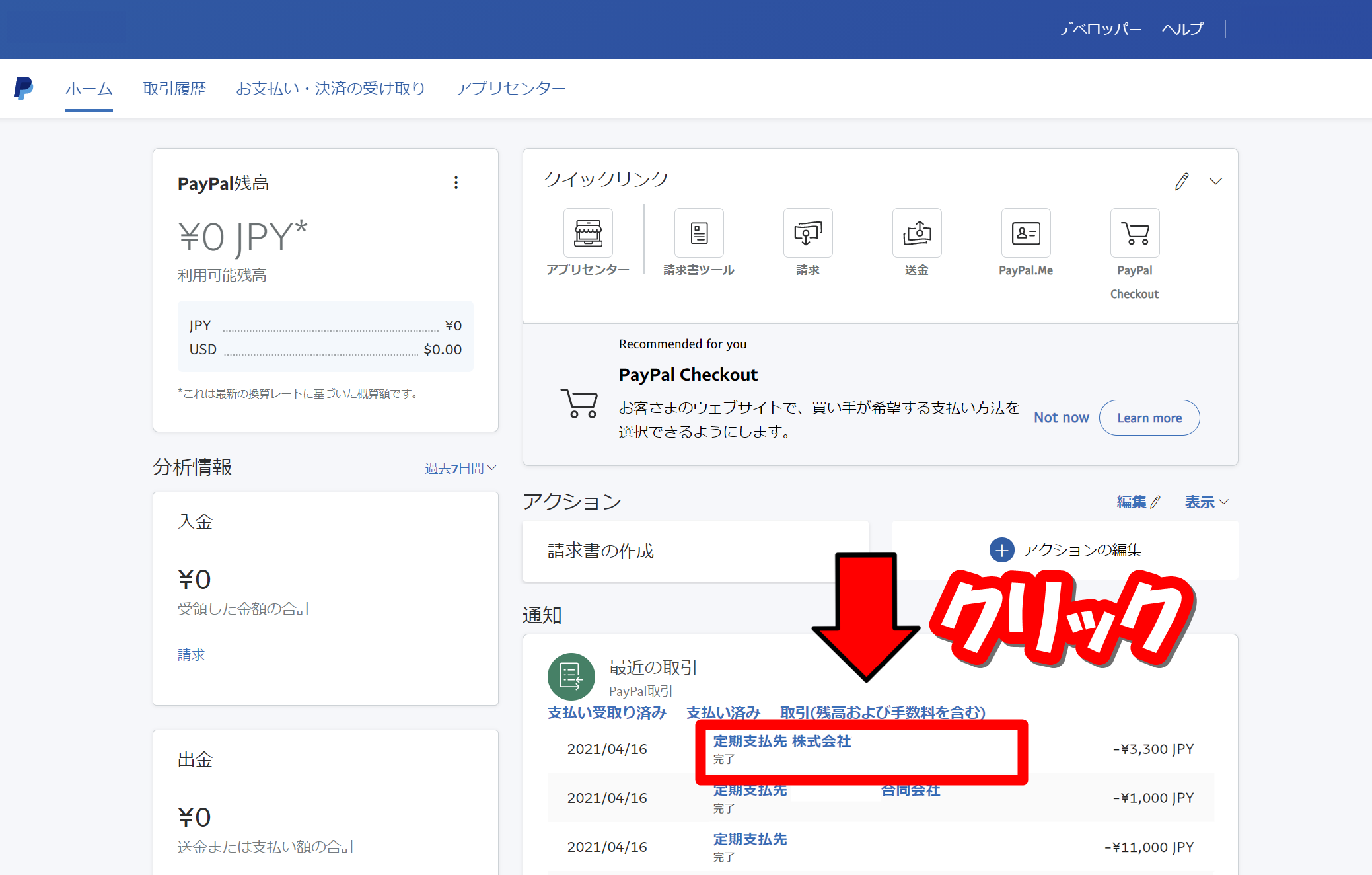Select 取引(残高および手数料を含む) filter
1372x875 pixels.
click(883, 712)
